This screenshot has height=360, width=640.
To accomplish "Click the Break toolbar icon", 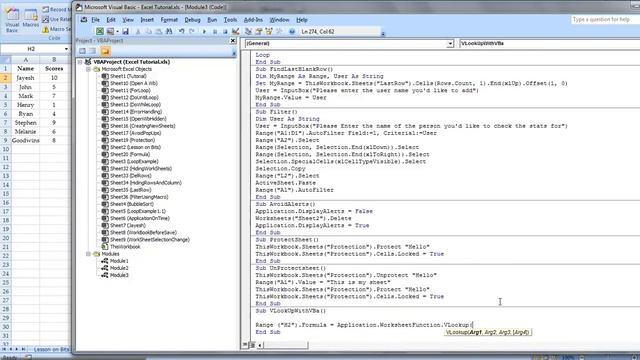I will point(215,31).
